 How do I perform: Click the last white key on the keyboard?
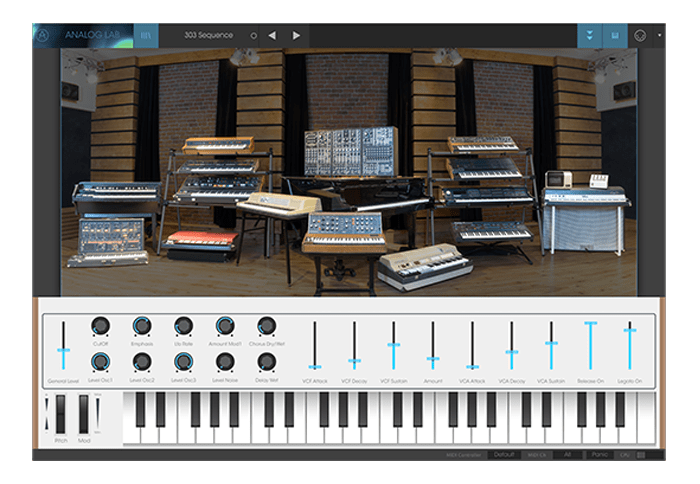click(x=647, y=418)
